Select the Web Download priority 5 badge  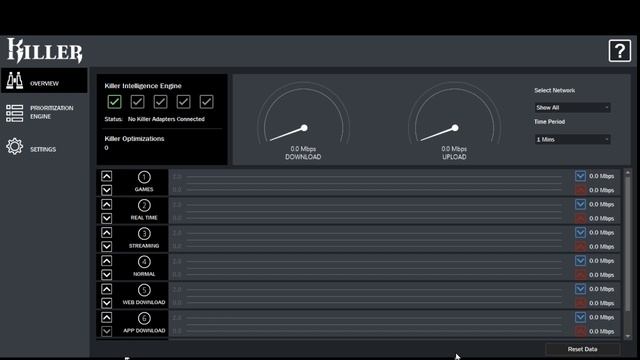pyautogui.click(x=144, y=290)
